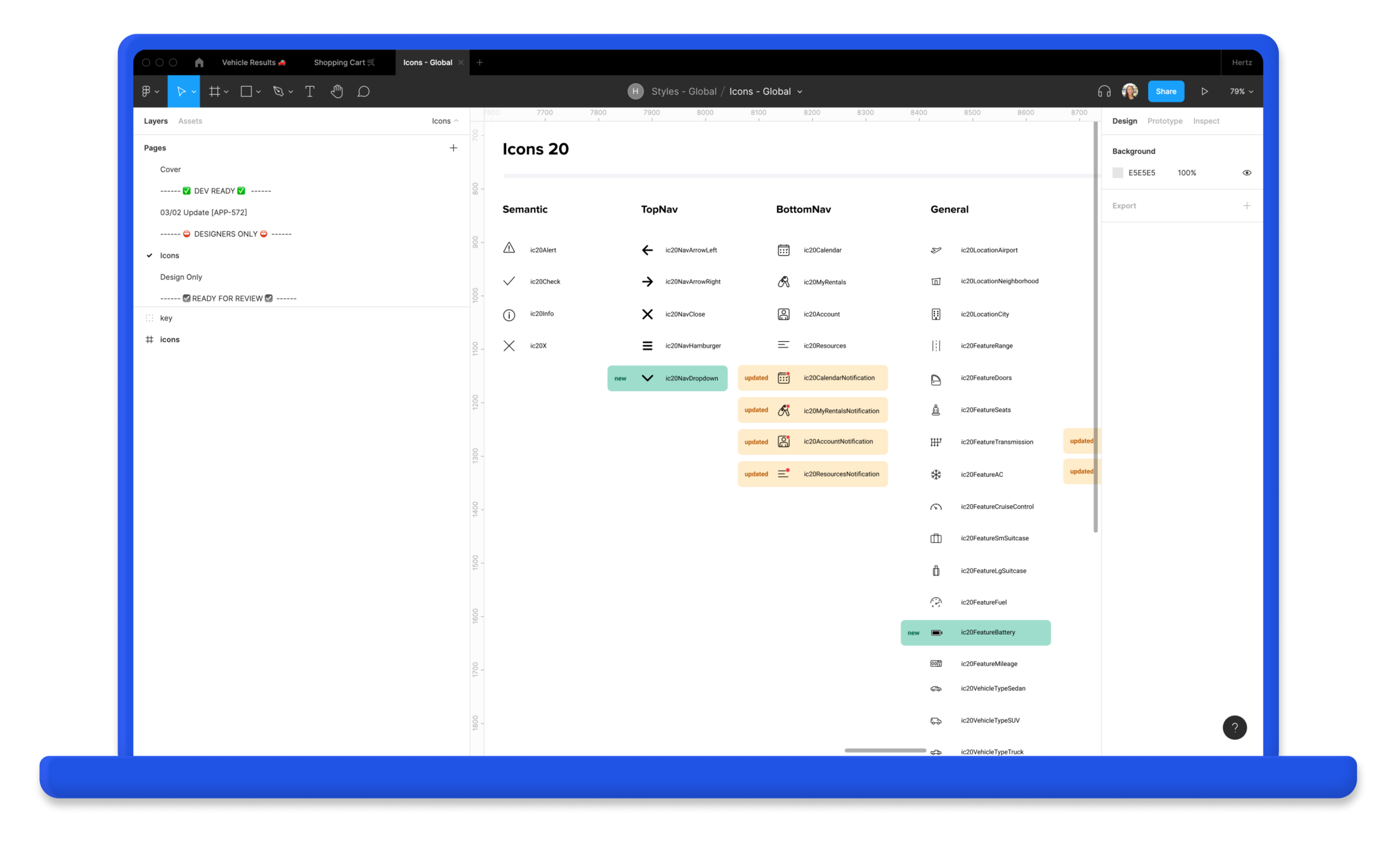Select the Design Only page
1400x847 pixels.
tap(181, 277)
